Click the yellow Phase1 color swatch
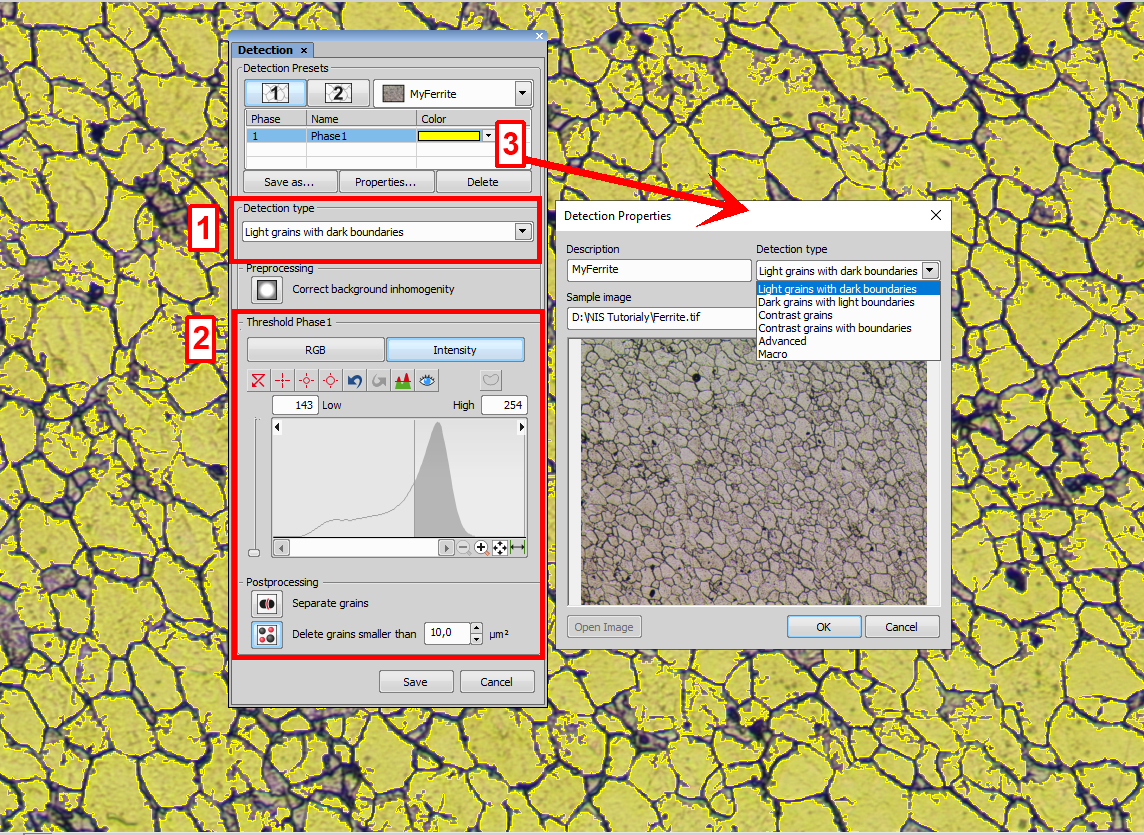The width and height of the screenshot is (1144, 835). (x=450, y=136)
